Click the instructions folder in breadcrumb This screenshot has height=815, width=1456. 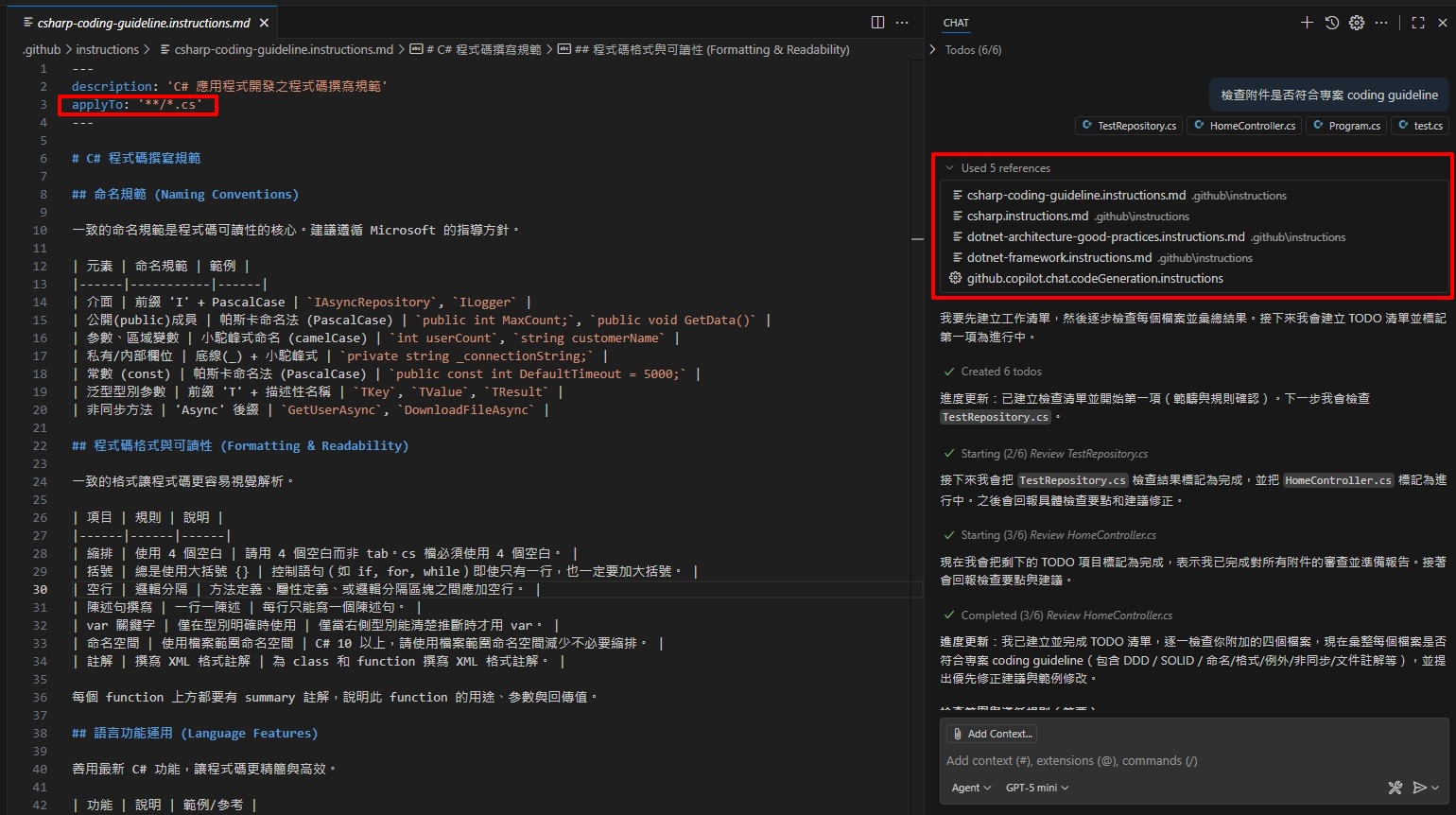click(107, 50)
